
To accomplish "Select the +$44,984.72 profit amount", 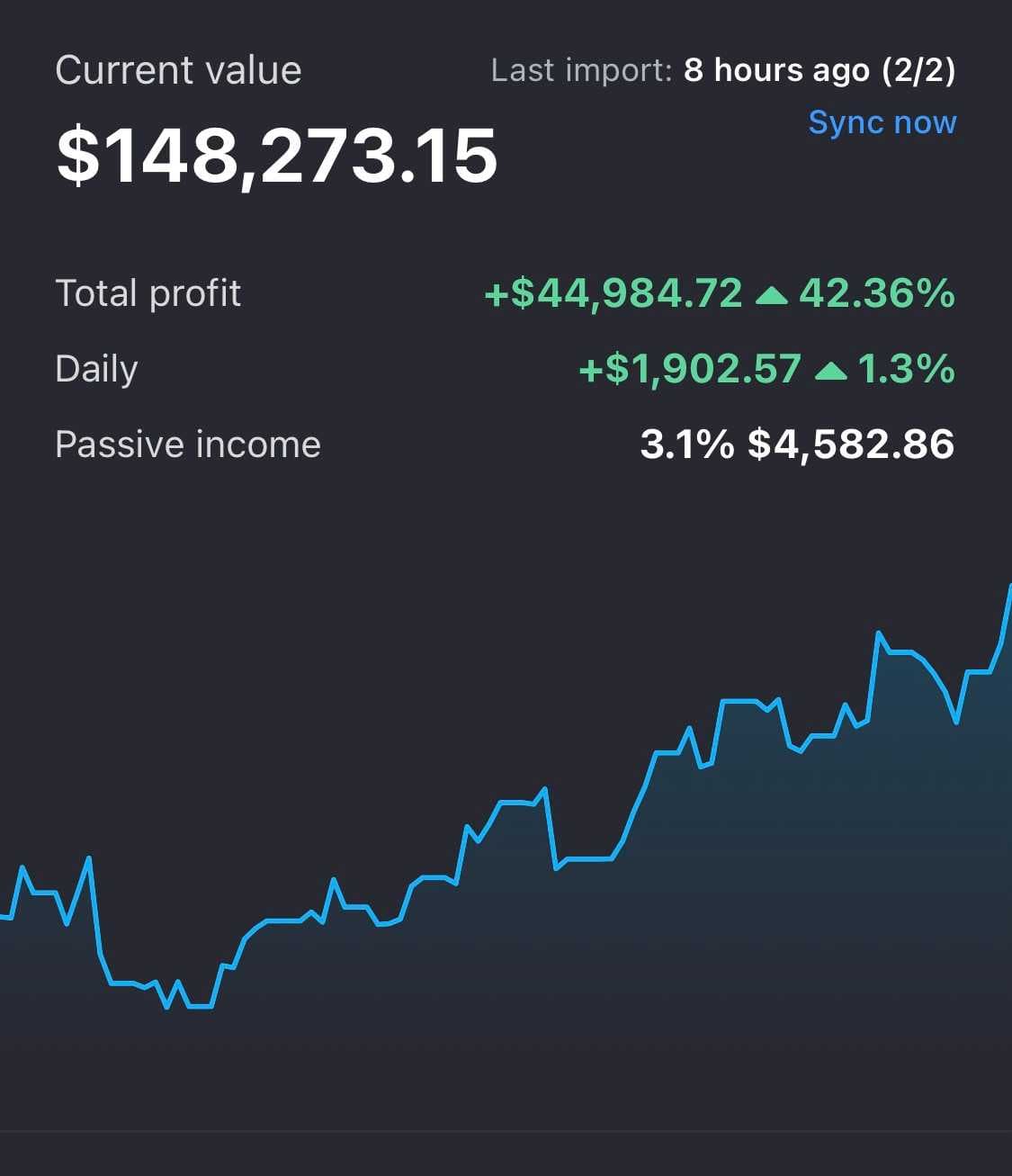I will pos(613,293).
